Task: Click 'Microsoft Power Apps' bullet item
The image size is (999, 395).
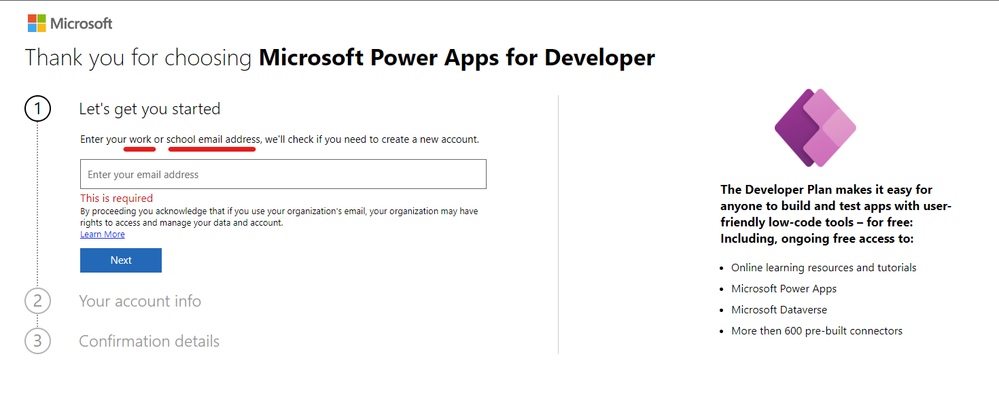Action: click(x=784, y=289)
